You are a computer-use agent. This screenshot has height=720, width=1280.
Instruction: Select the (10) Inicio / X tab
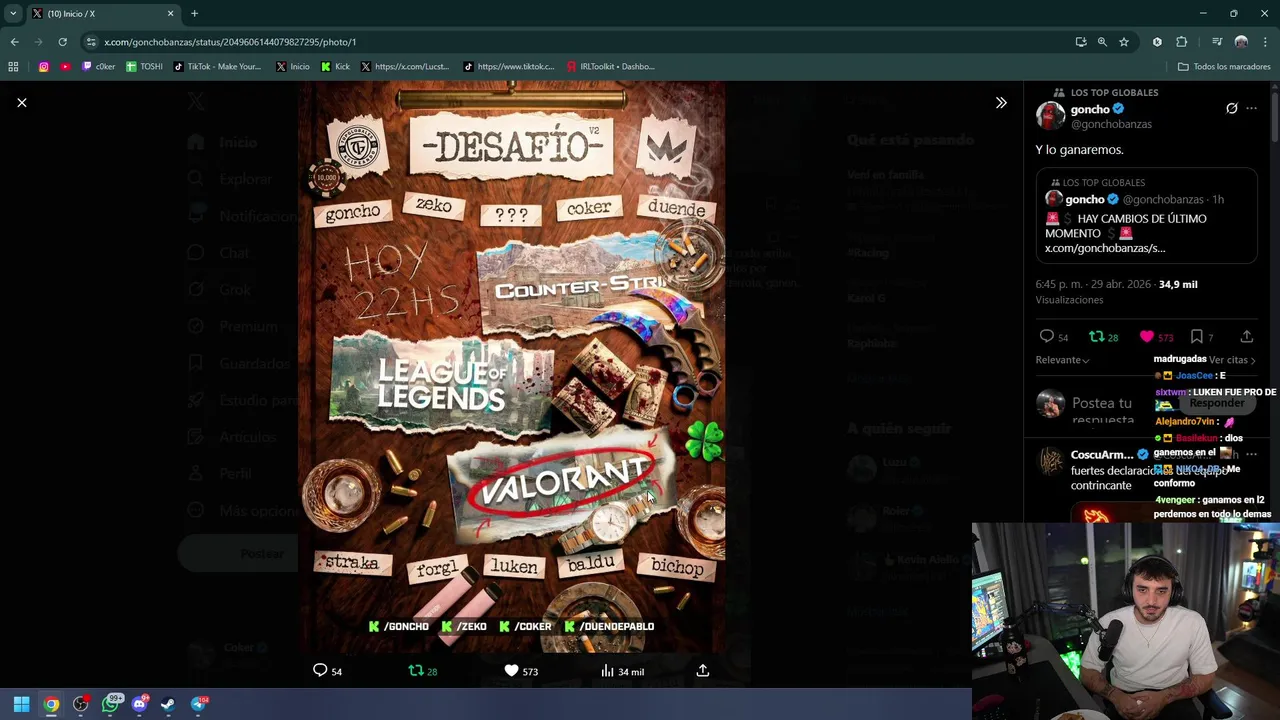coord(102,13)
